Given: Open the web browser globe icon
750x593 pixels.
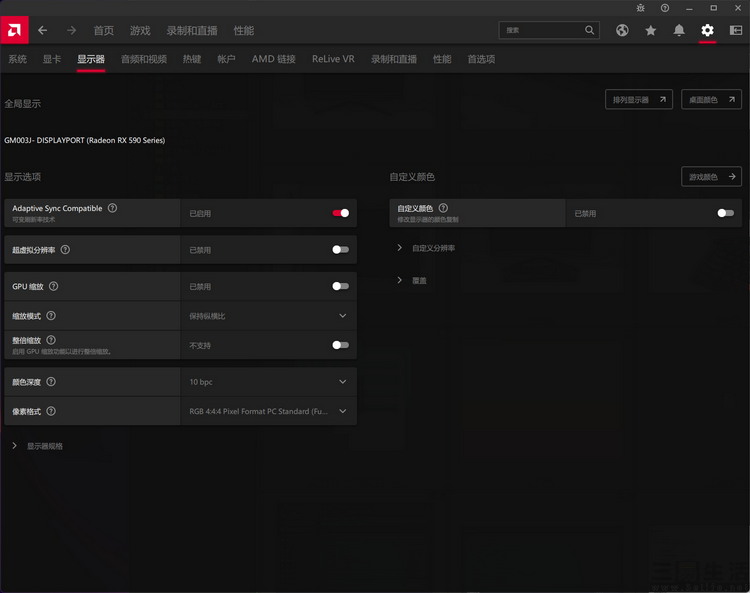Looking at the screenshot, I should (x=622, y=31).
